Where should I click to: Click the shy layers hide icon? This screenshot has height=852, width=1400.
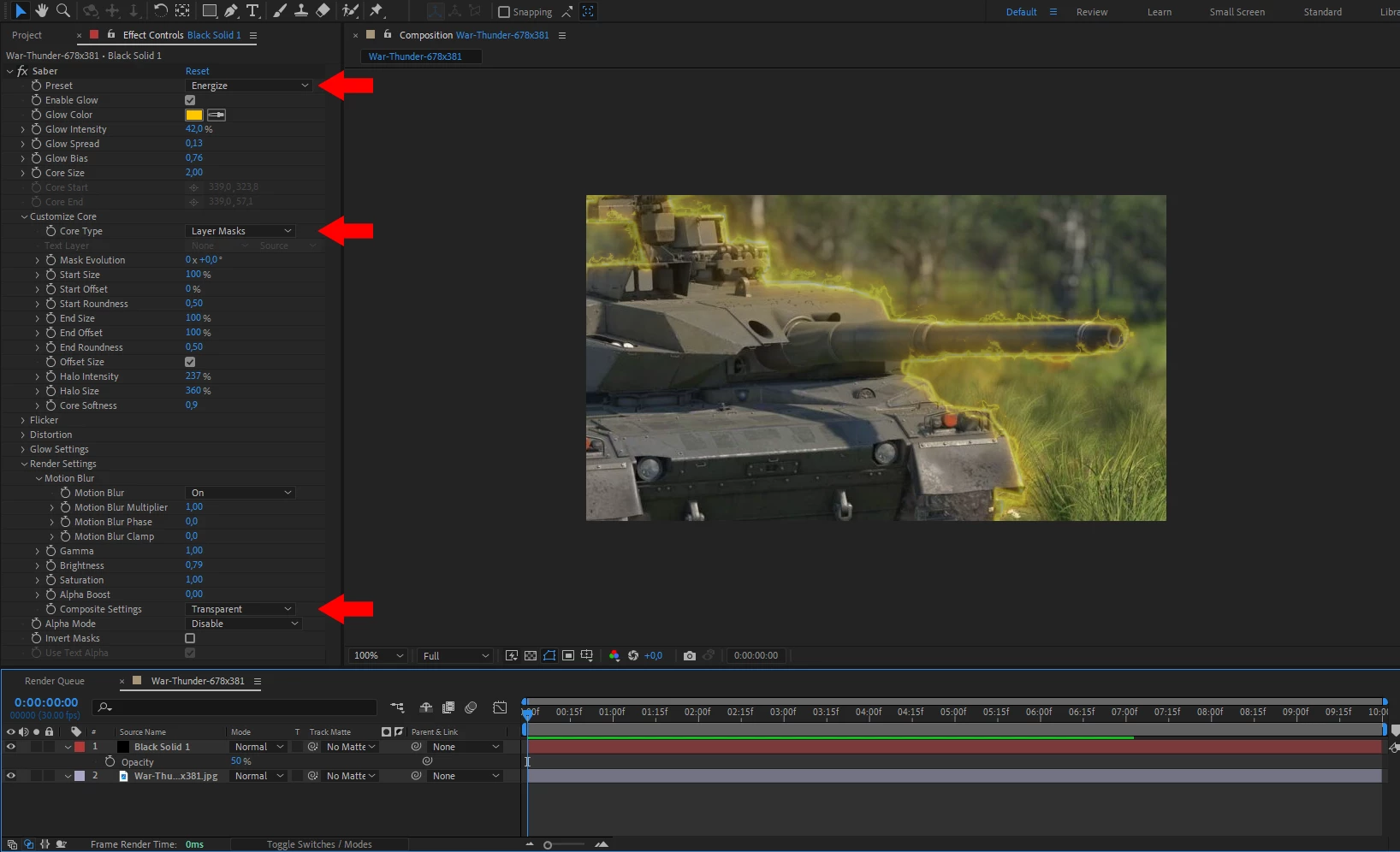426,707
